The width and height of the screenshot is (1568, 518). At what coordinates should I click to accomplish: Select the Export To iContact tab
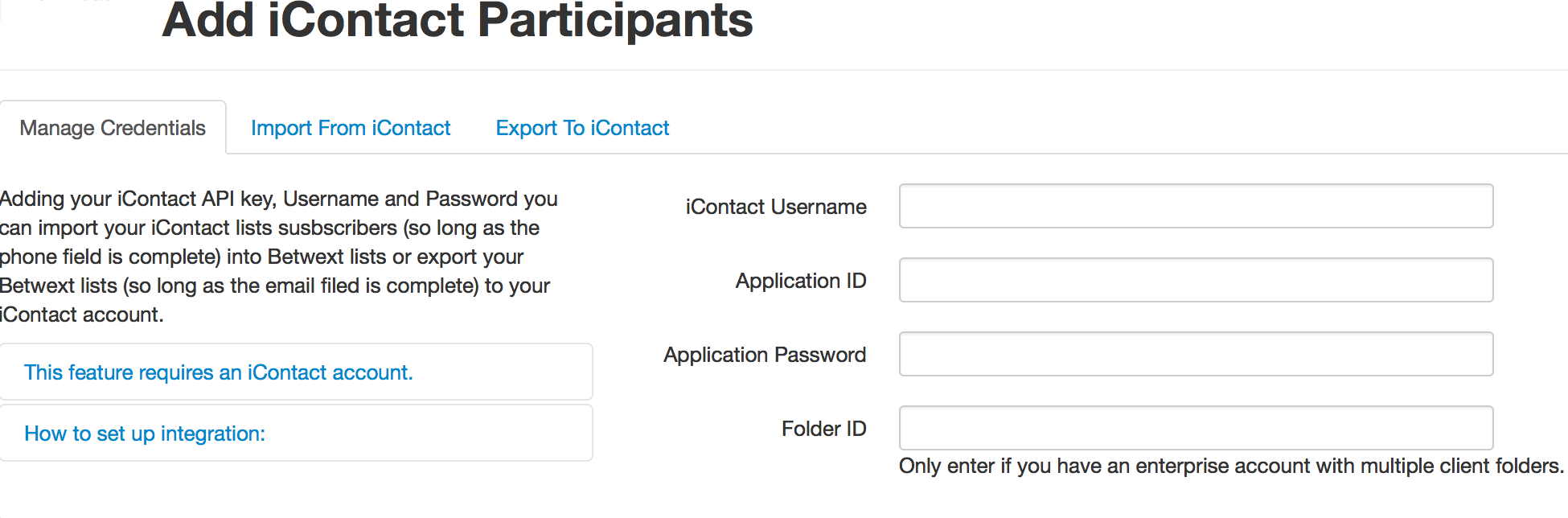point(582,128)
